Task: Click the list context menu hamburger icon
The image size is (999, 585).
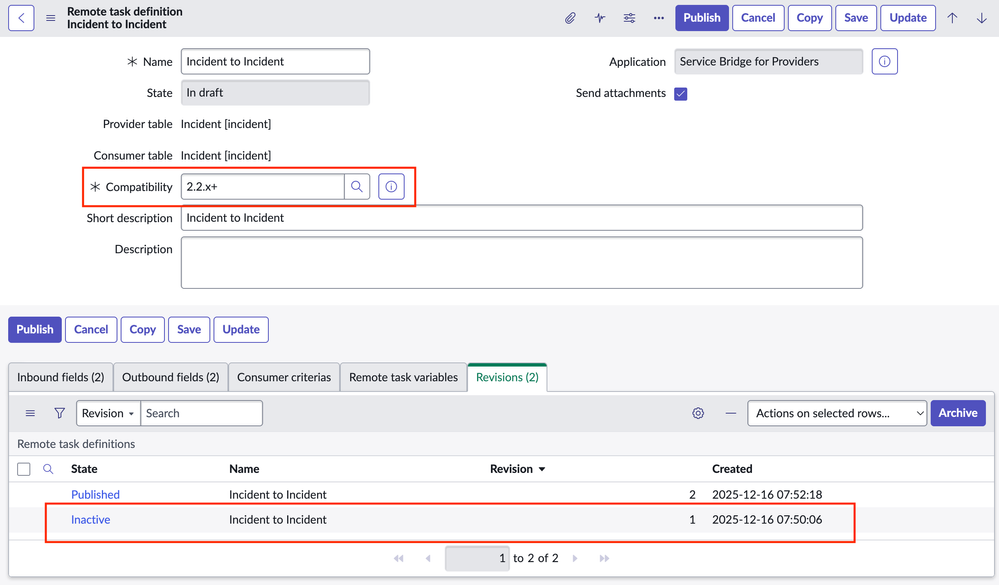Action: pyautogui.click(x=30, y=412)
